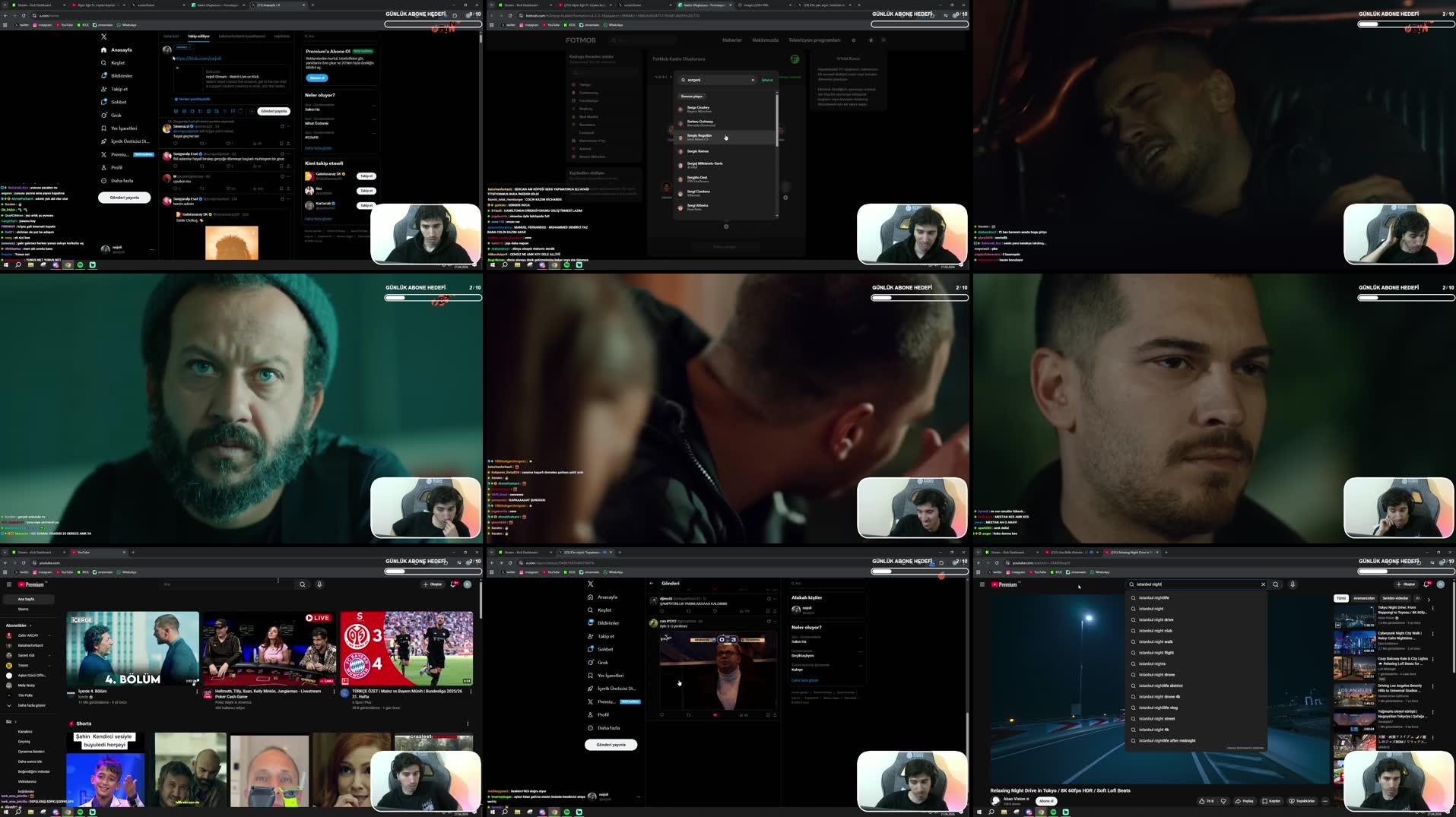Dislike the Relaxing Night Drive in Tokyo video
Viewport: 1456px width, 817px height.
click(1223, 801)
